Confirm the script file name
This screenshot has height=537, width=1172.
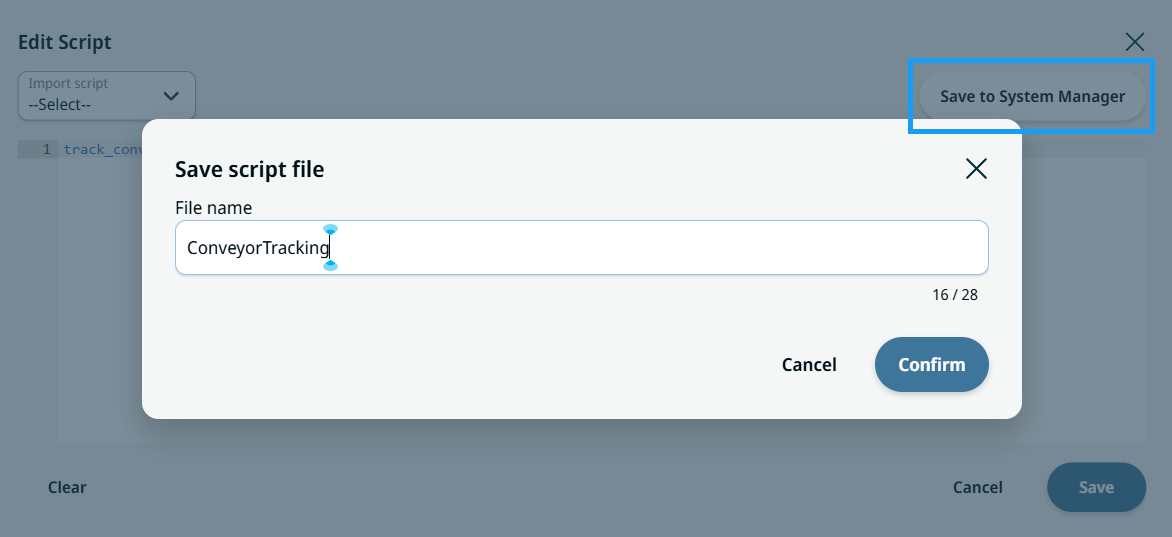[x=931, y=364]
